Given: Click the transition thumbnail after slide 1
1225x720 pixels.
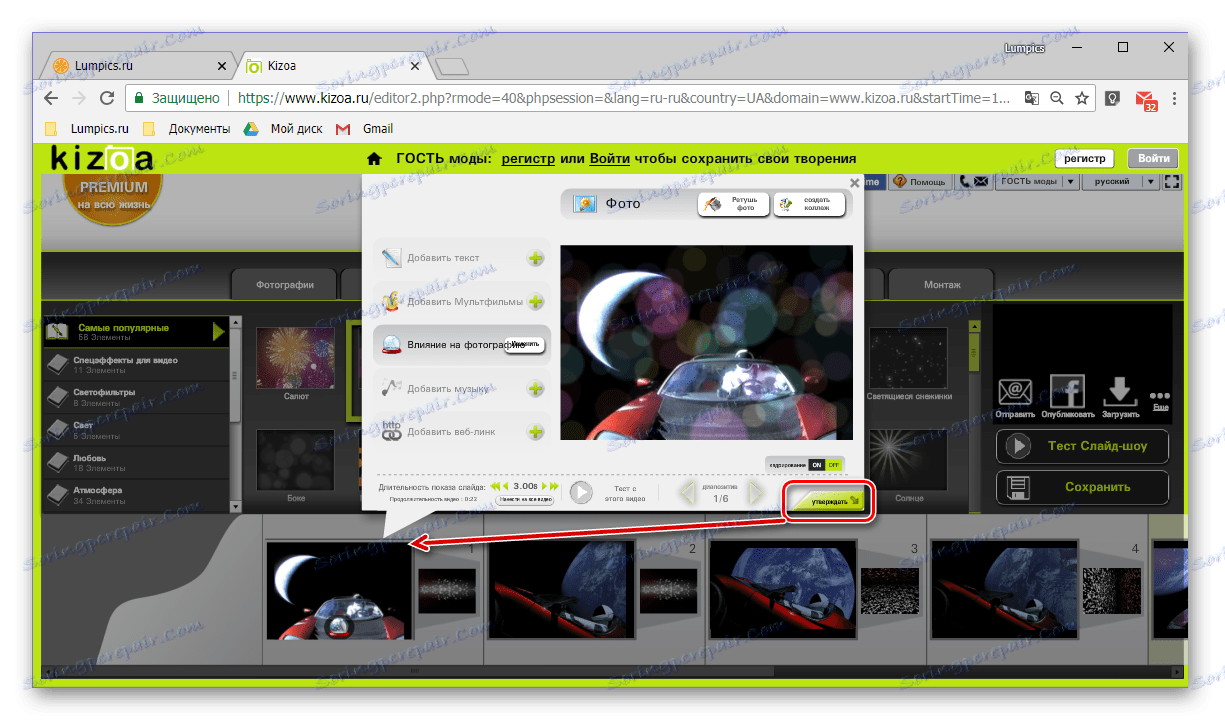Looking at the screenshot, I should [x=446, y=590].
